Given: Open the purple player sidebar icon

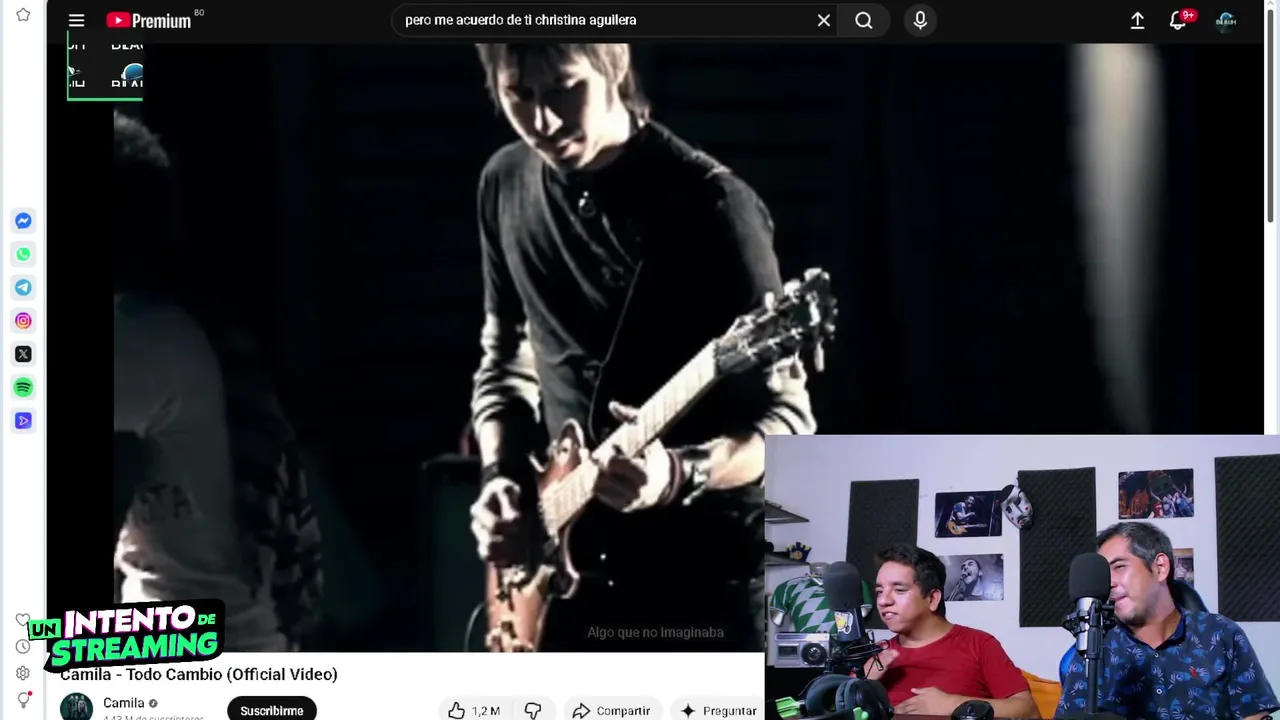Looking at the screenshot, I should (23, 421).
